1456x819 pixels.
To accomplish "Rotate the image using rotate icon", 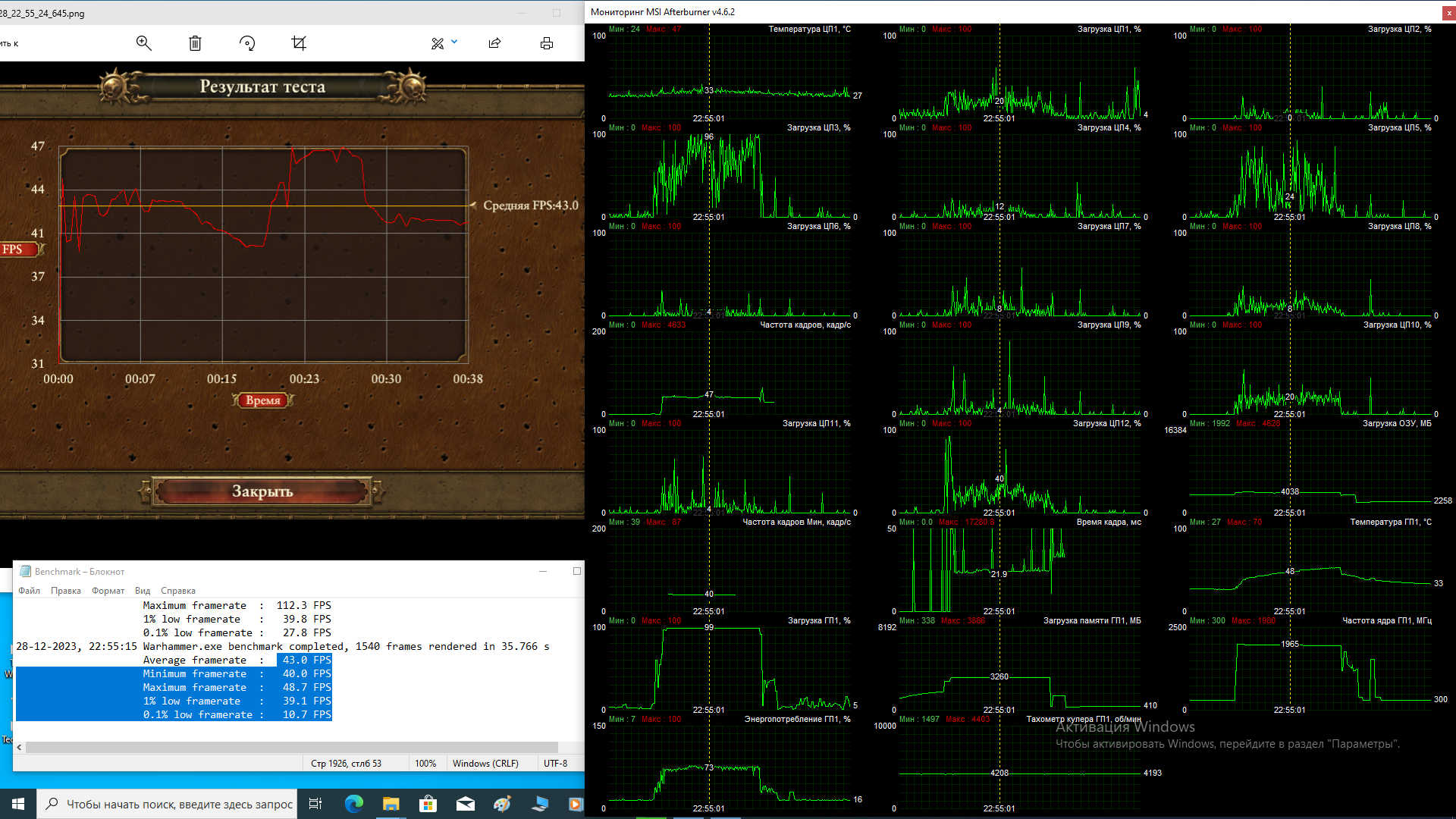I will coord(247,43).
